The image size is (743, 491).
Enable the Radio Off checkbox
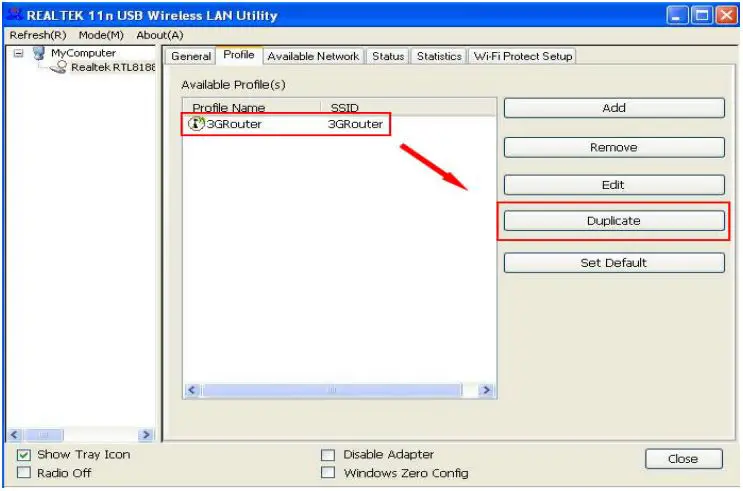pos(24,473)
